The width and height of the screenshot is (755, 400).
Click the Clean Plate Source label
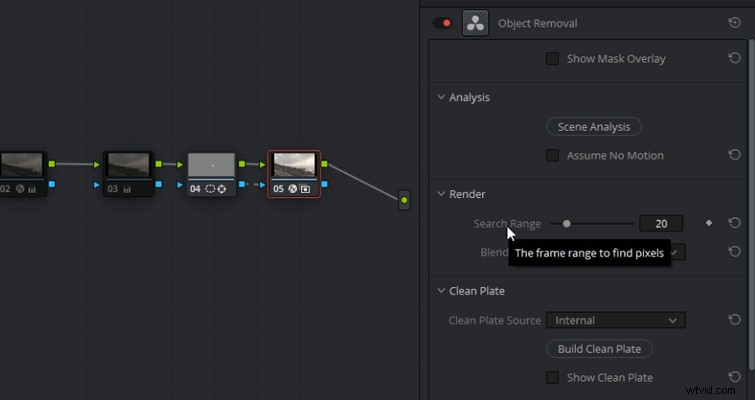click(x=495, y=320)
